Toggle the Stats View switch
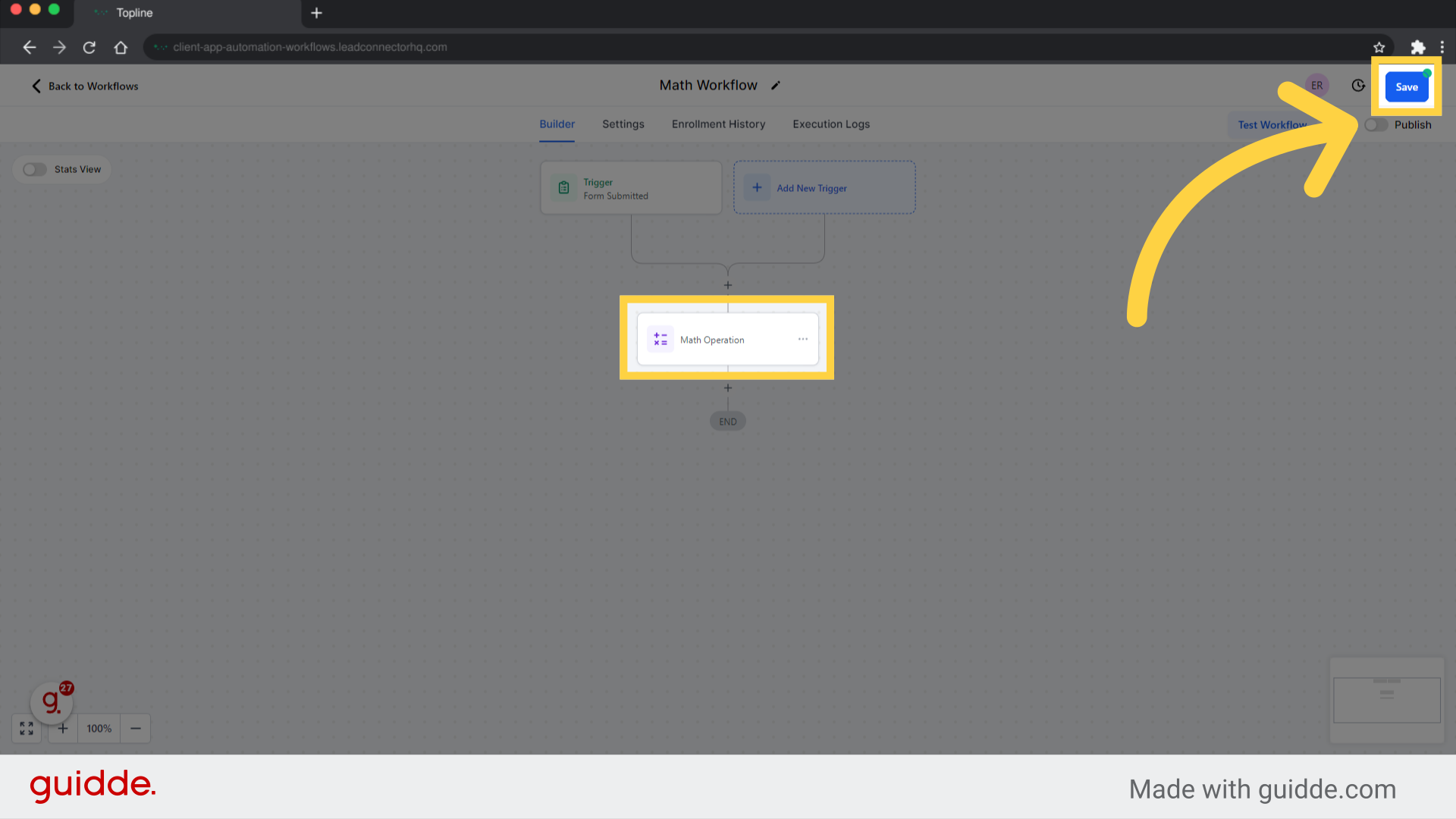The height and width of the screenshot is (819, 1456). point(35,168)
